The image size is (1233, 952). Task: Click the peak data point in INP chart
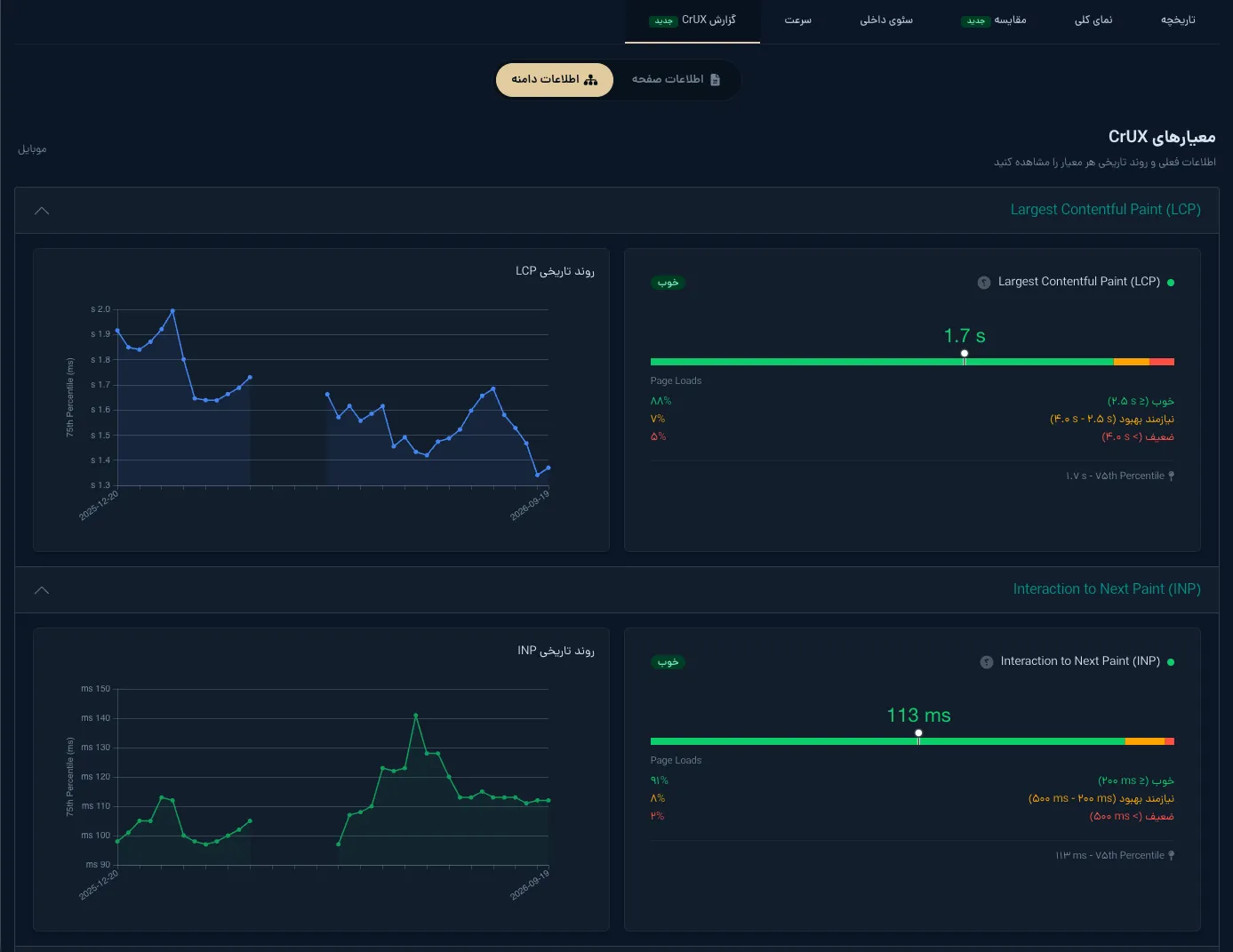pos(415,716)
